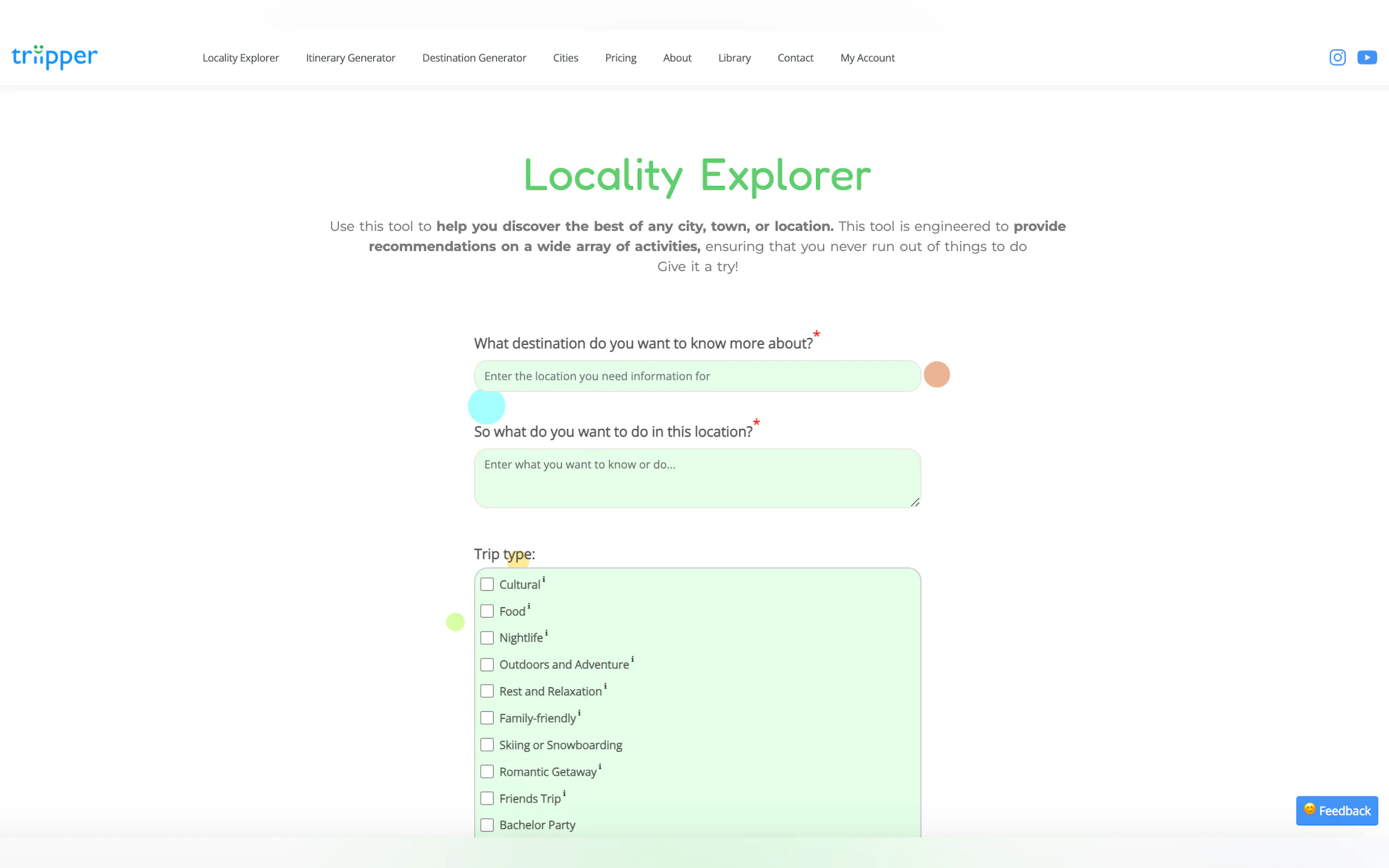Open the Destination Generator link
The width and height of the screenshot is (1389, 868).
click(x=474, y=58)
